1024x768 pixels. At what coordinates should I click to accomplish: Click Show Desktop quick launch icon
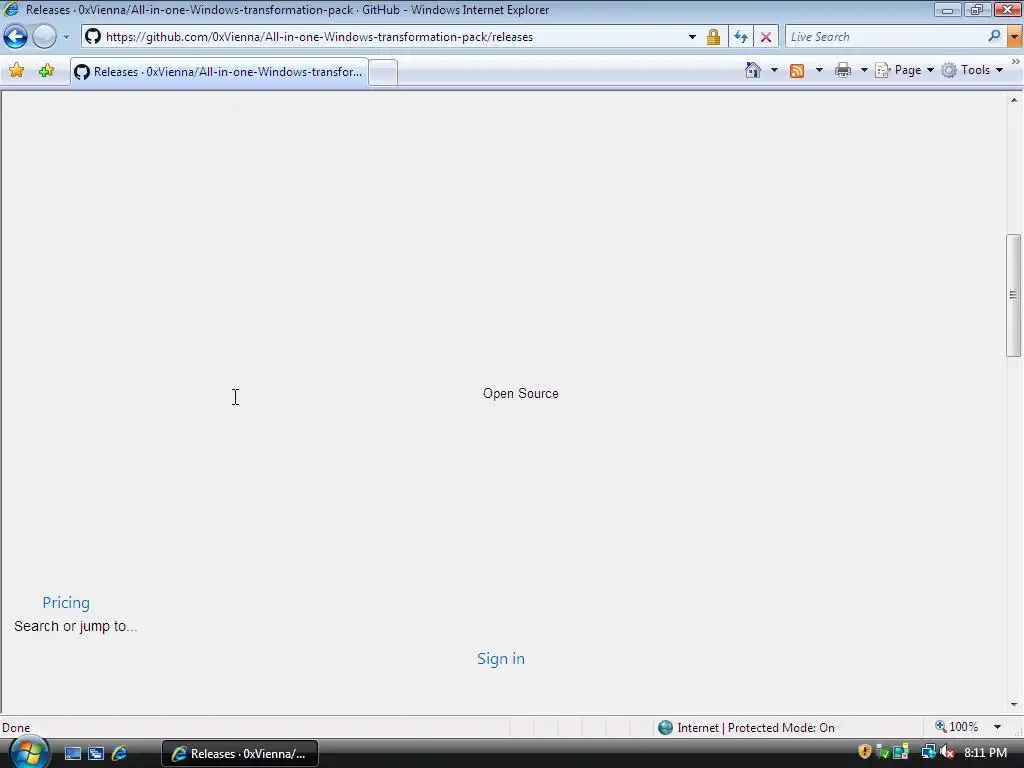[72, 754]
